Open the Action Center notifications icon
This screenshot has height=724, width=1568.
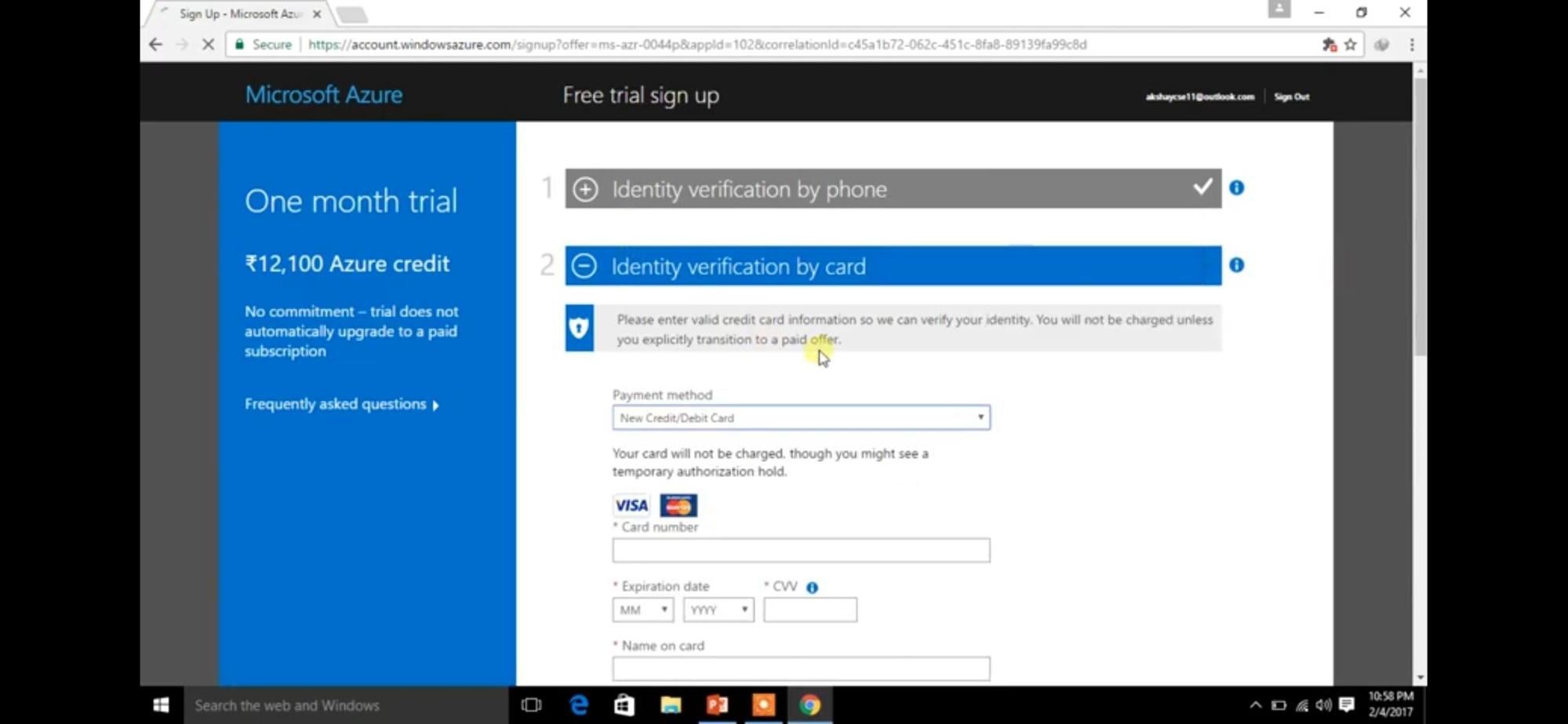(x=1347, y=704)
